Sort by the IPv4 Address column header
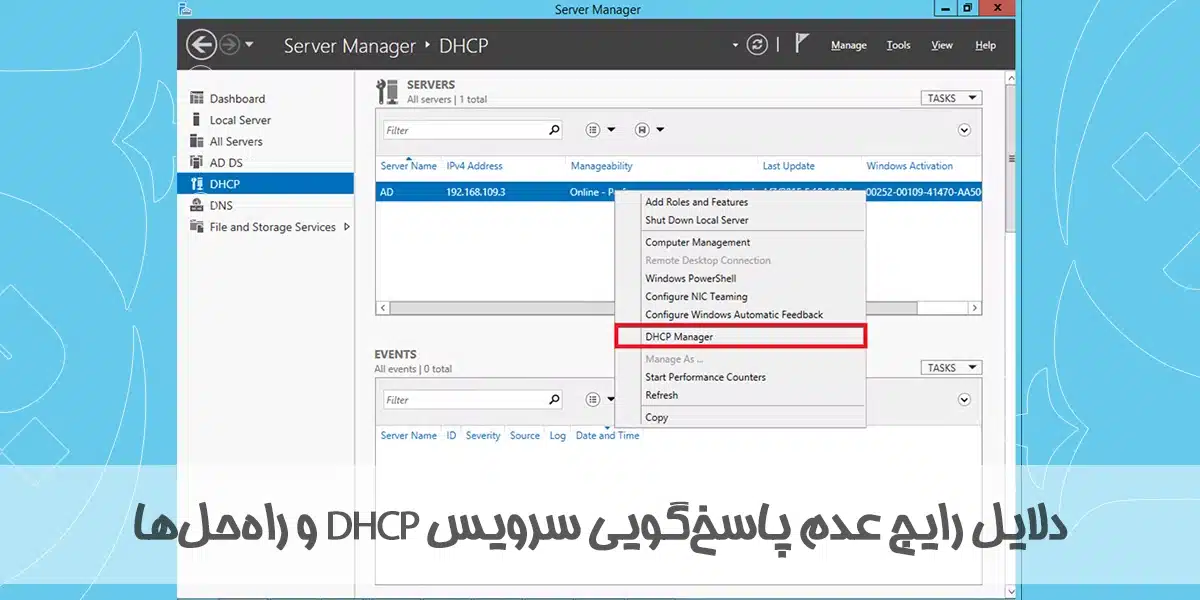Image resolution: width=1200 pixels, height=600 pixels. pos(474,166)
